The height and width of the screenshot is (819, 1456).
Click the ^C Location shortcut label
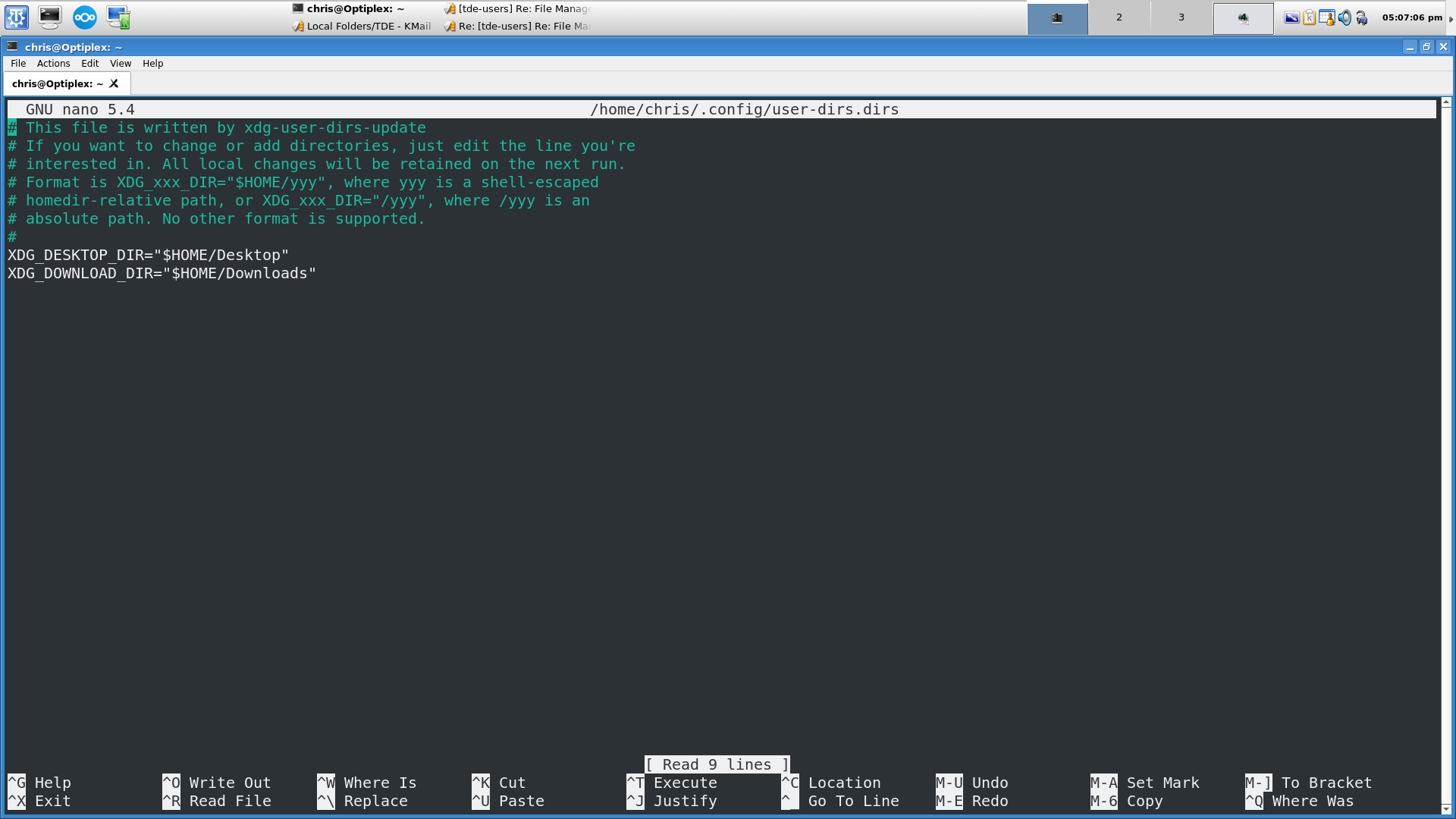pyautogui.click(x=831, y=783)
